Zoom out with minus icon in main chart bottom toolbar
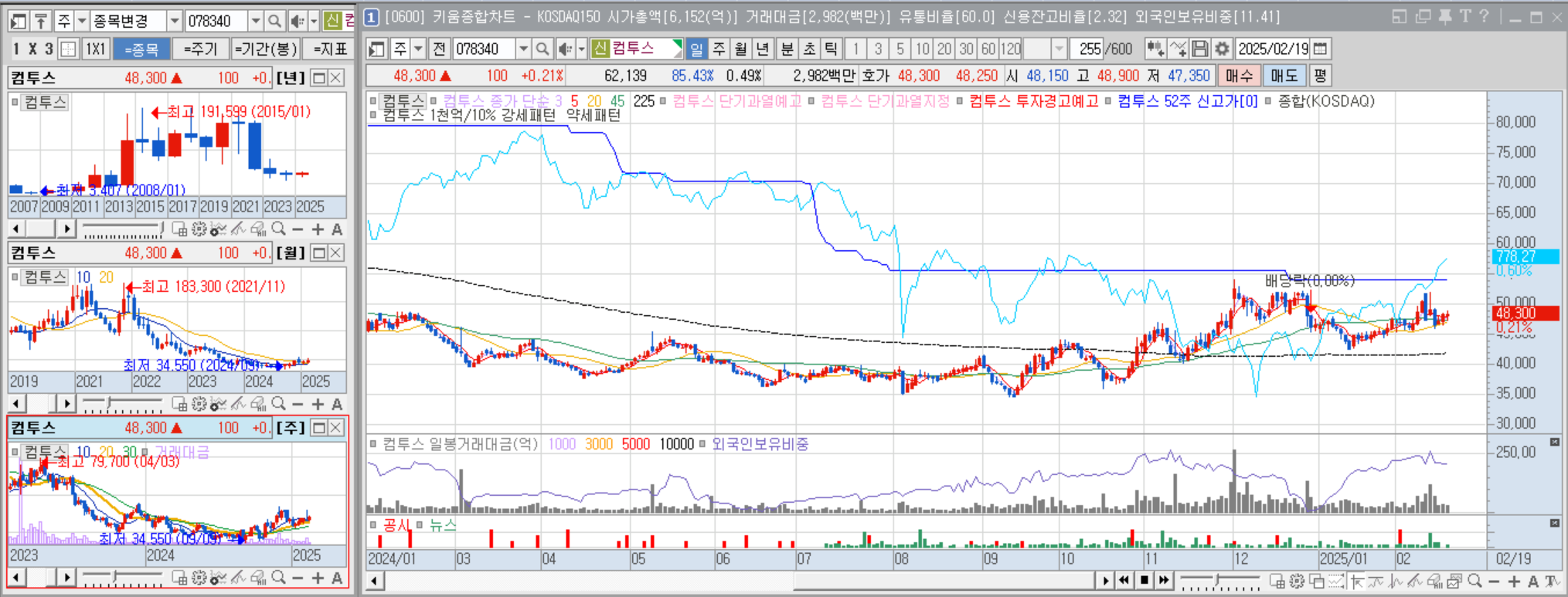1568x597 pixels. 1494,581
